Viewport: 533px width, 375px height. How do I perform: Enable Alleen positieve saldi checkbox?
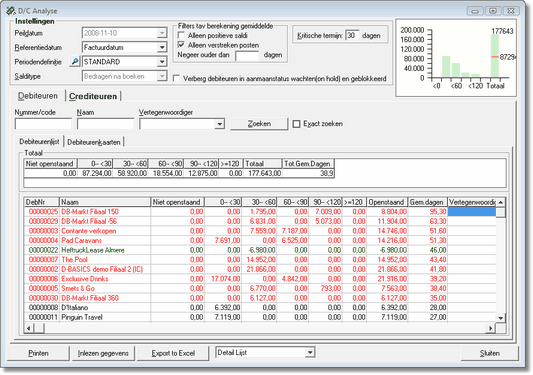[x=181, y=35]
